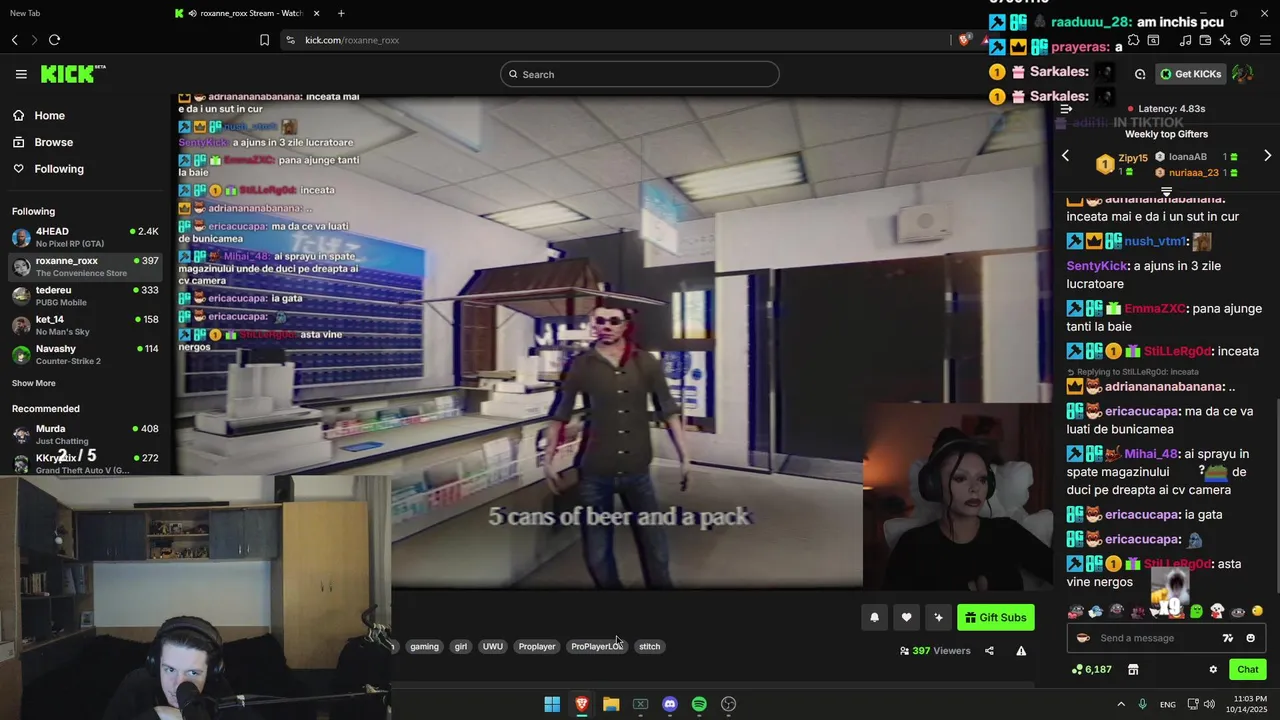Viewport: 1280px width, 720px height.
Task: Open tedereu PUBG Mobile channel
Action: click(x=85, y=296)
